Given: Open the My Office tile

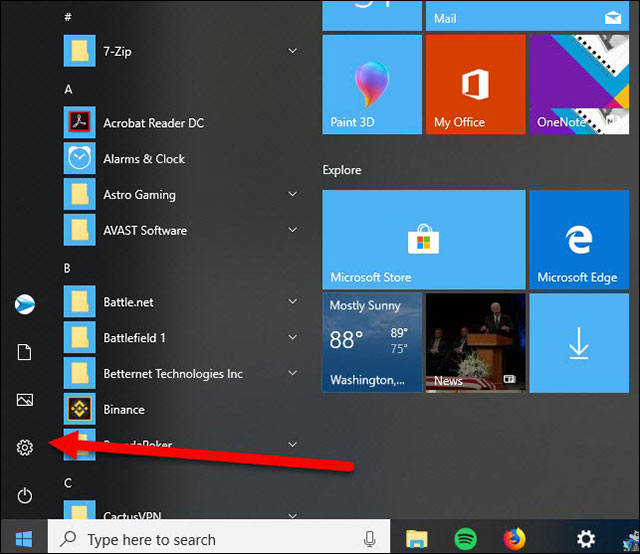Looking at the screenshot, I should click(x=476, y=85).
